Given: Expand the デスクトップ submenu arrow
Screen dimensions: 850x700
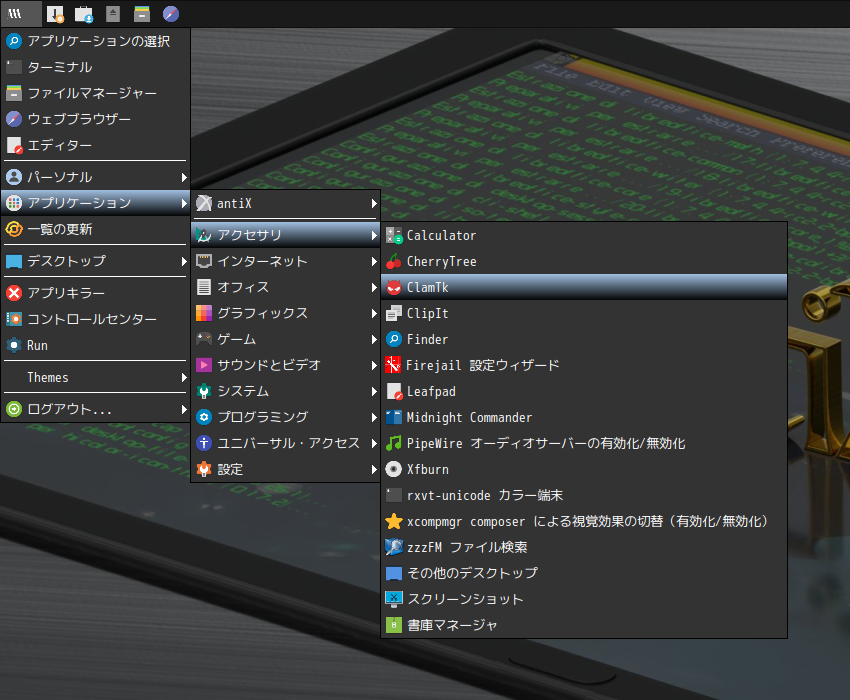Looking at the screenshot, I should (184, 261).
